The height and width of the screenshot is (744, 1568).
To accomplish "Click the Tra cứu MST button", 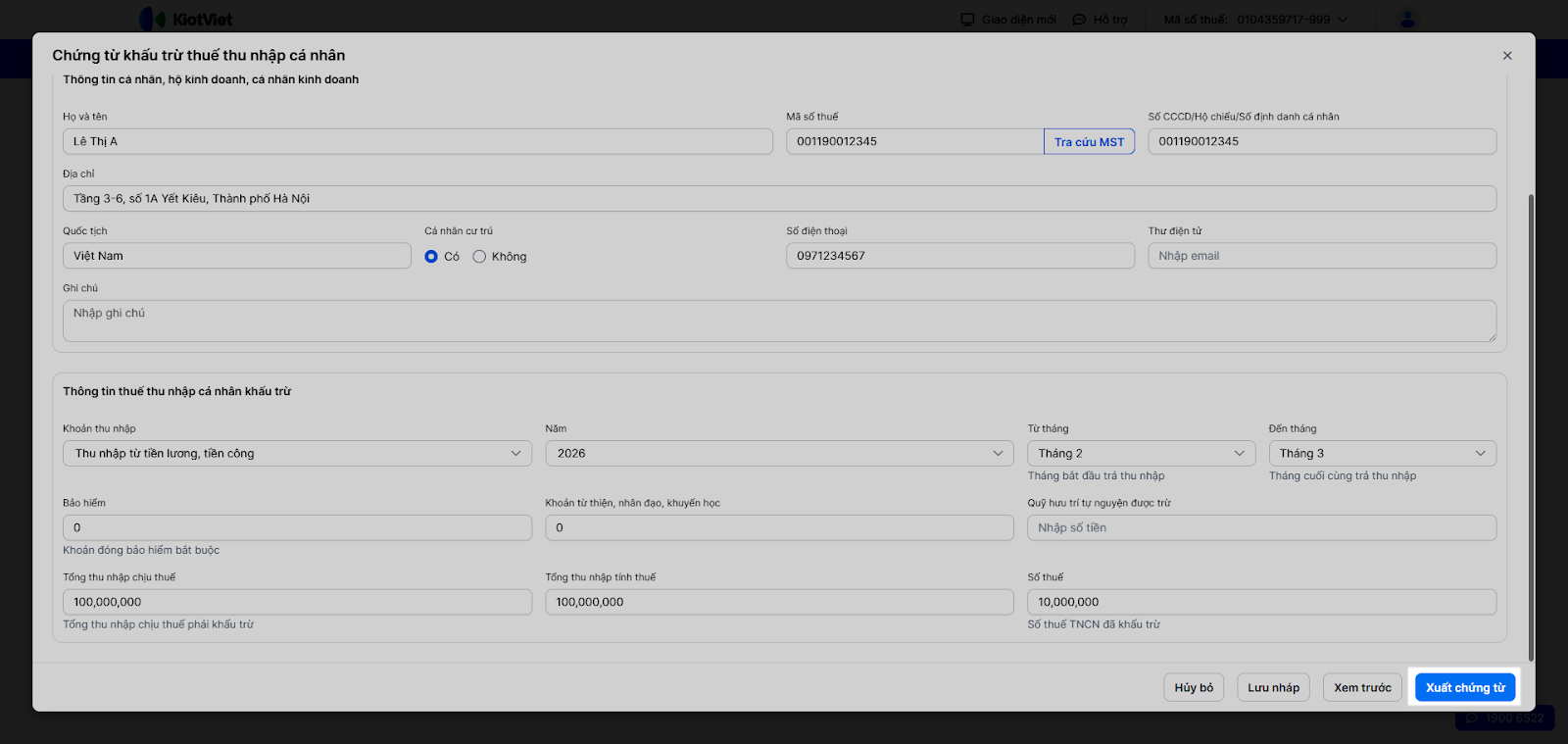I will pyautogui.click(x=1089, y=142).
